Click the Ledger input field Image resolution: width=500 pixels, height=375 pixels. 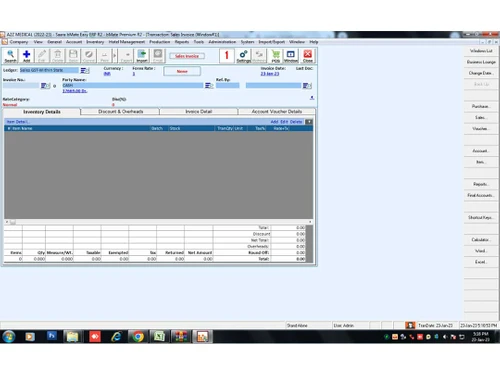coord(49,70)
